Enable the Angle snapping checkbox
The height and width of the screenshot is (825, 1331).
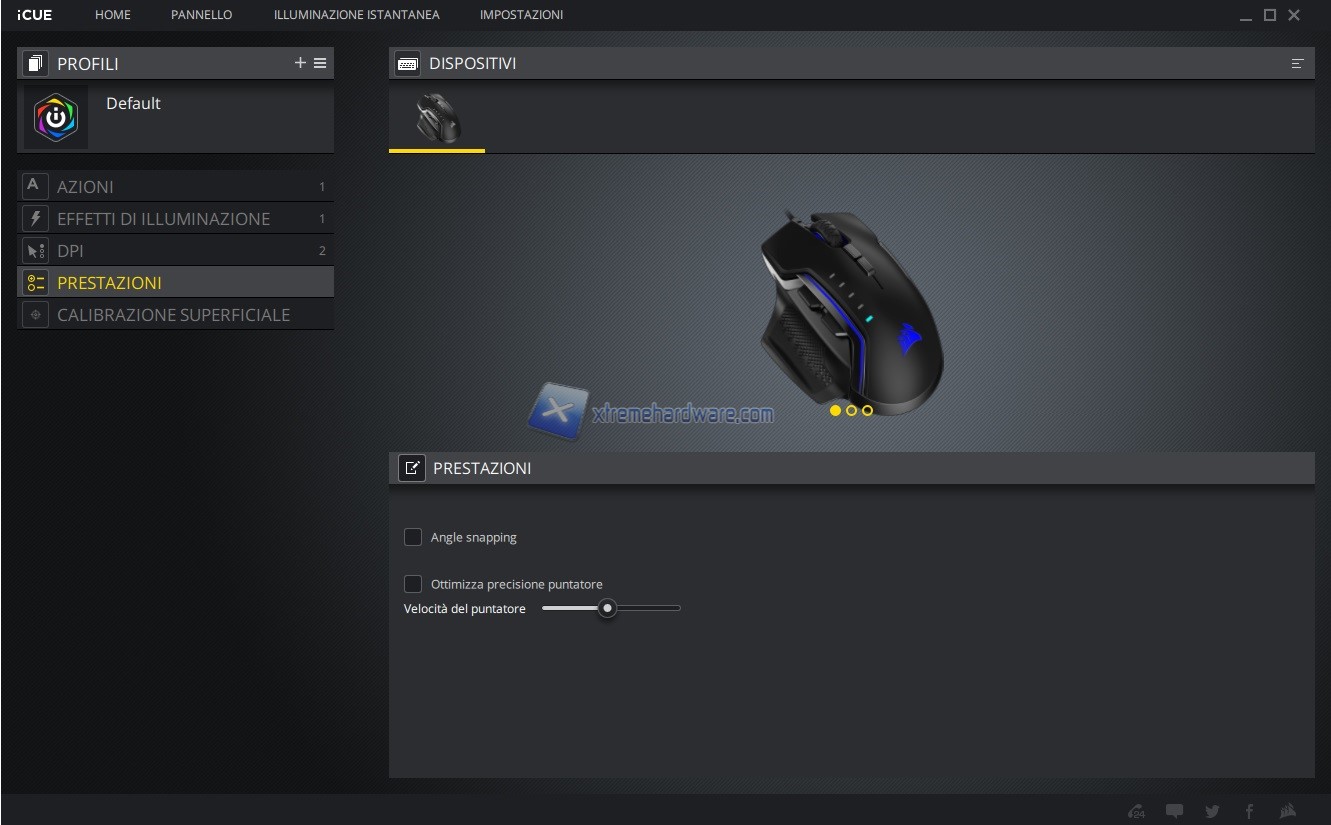click(x=413, y=537)
